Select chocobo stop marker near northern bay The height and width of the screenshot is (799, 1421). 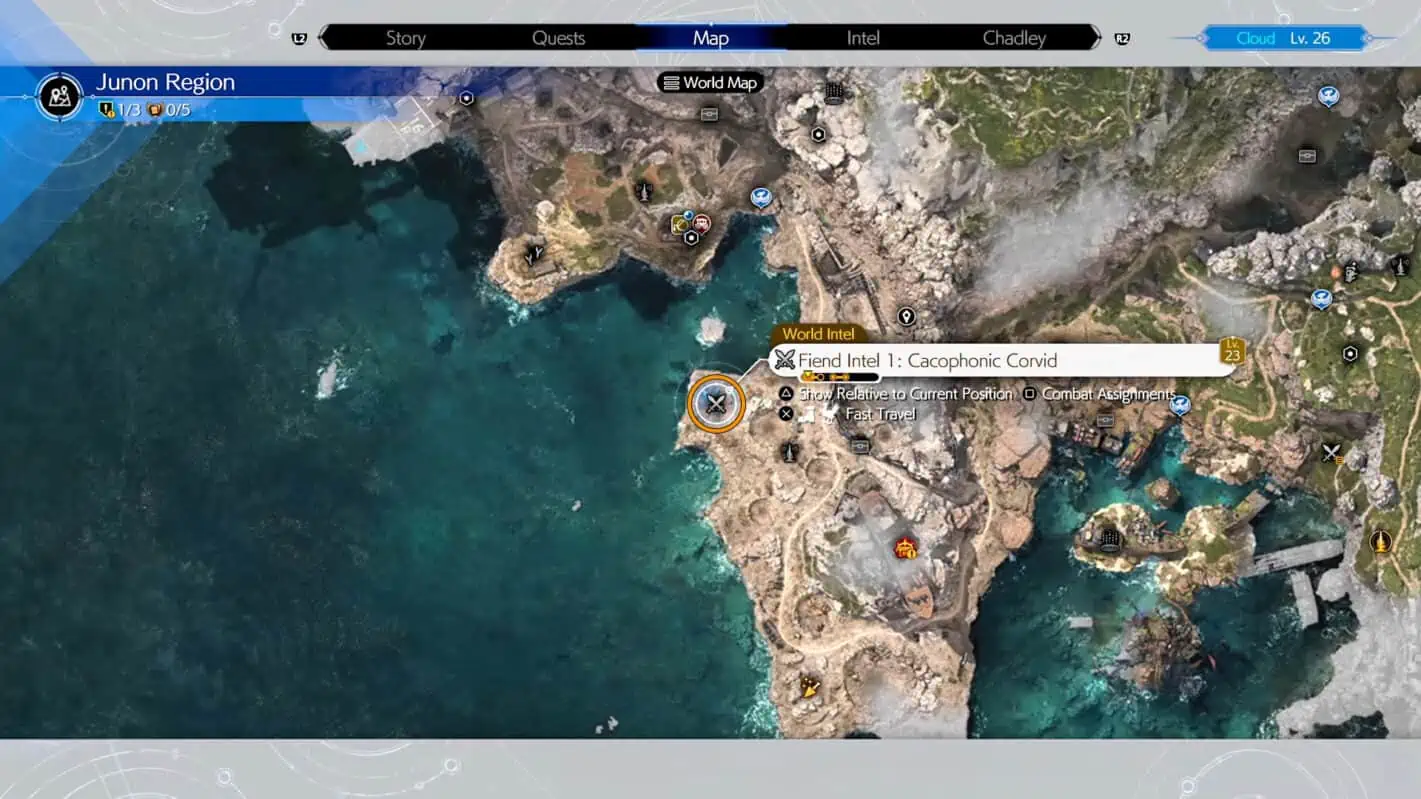pyautogui.click(x=761, y=197)
